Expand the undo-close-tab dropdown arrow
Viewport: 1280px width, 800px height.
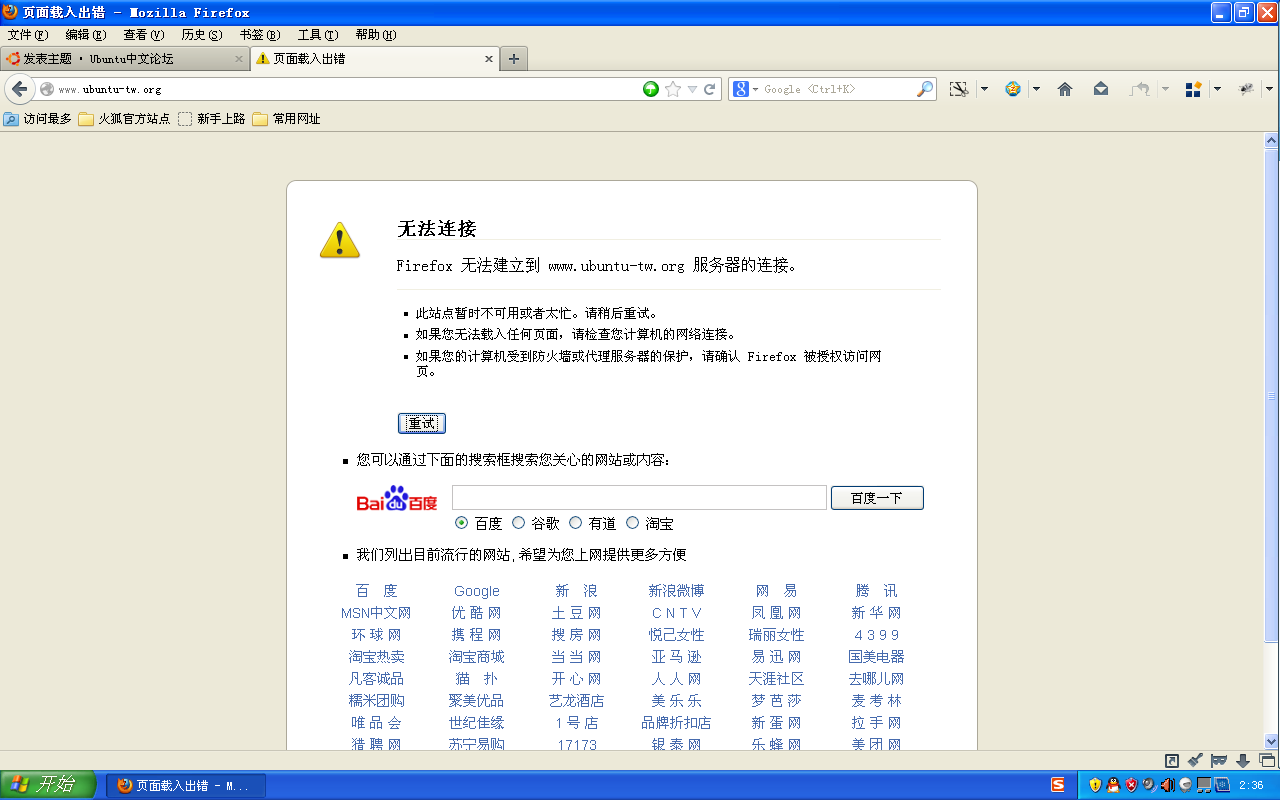click(1165, 89)
